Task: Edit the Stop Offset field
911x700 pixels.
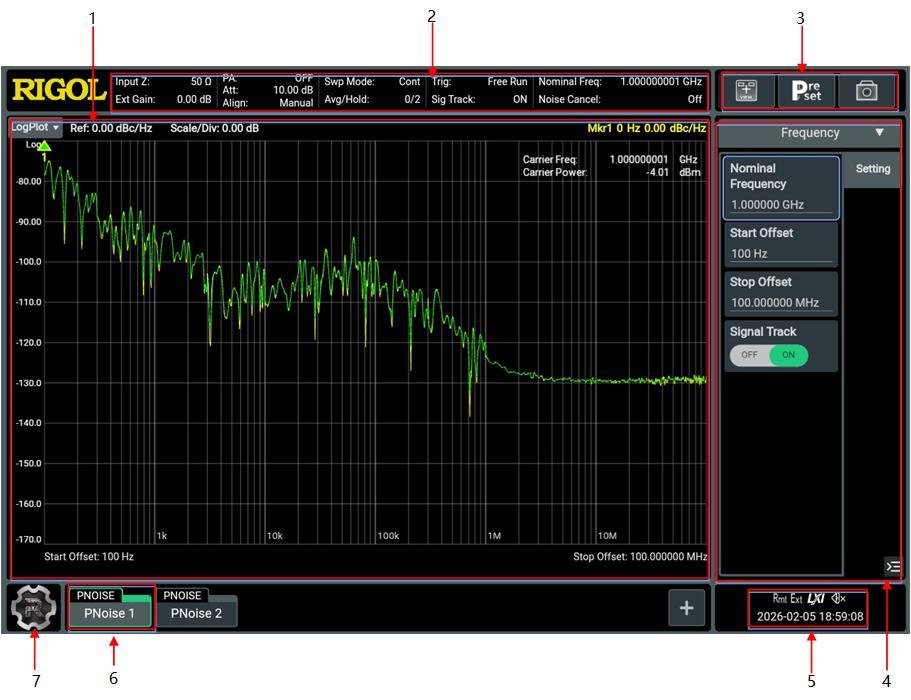Action: tap(781, 293)
